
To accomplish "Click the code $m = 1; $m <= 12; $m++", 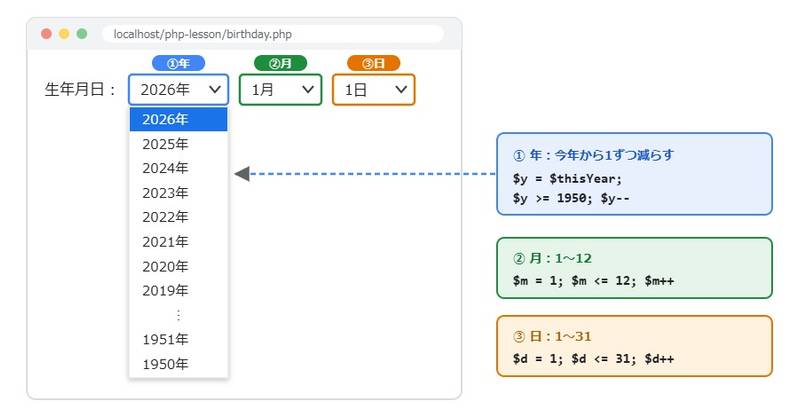I will click(x=593, y=281).
